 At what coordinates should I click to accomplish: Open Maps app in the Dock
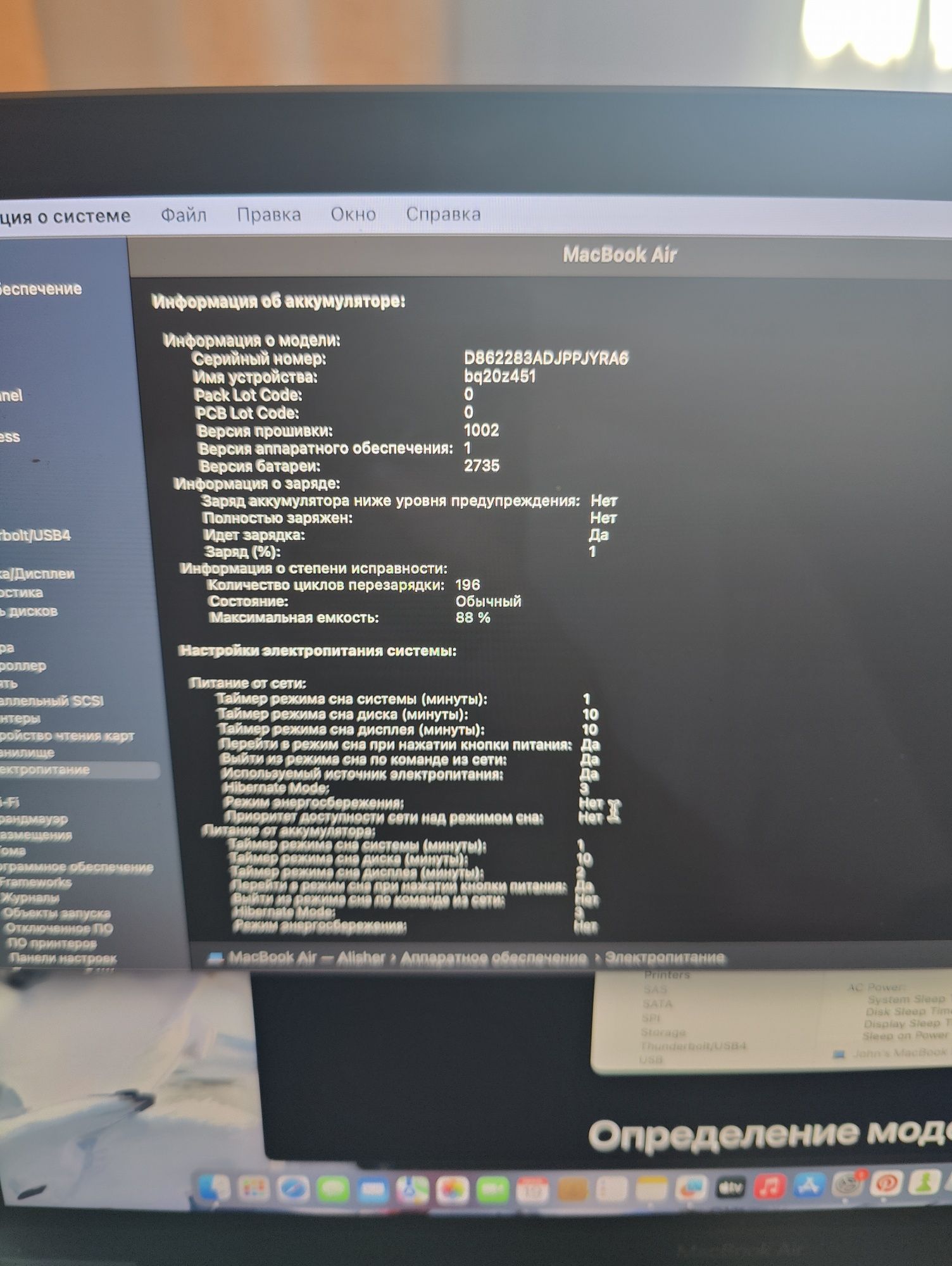(413, 1191)
